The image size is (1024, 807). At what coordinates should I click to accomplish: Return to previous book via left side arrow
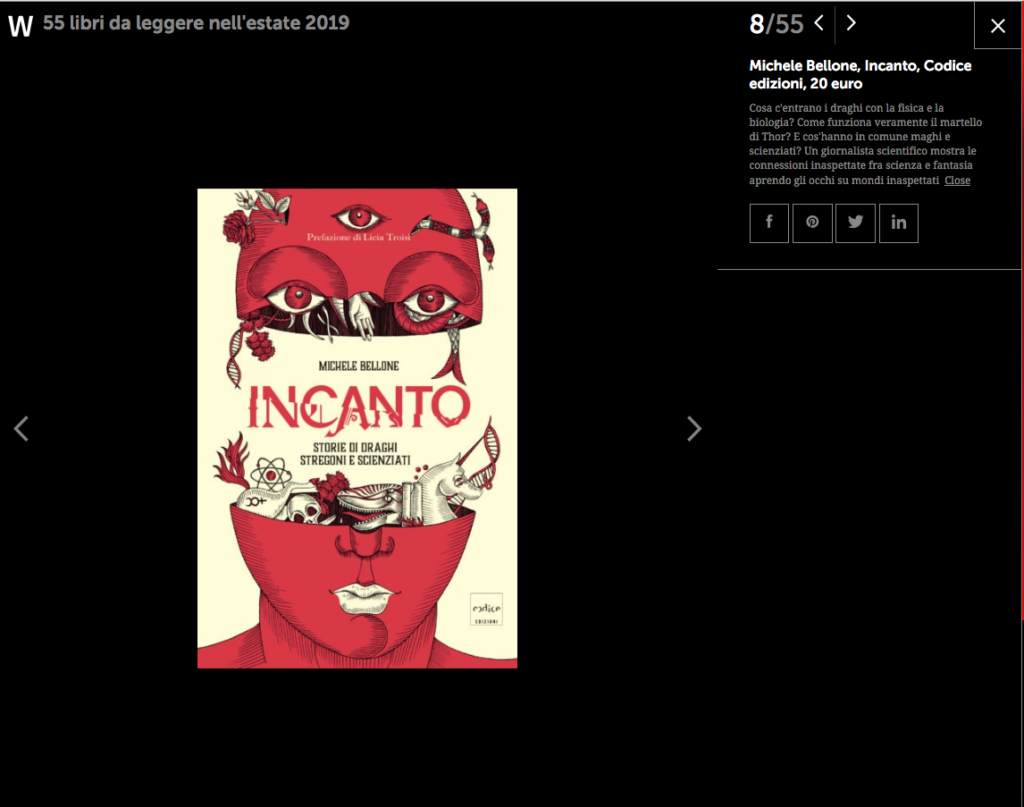coord(21,428)
